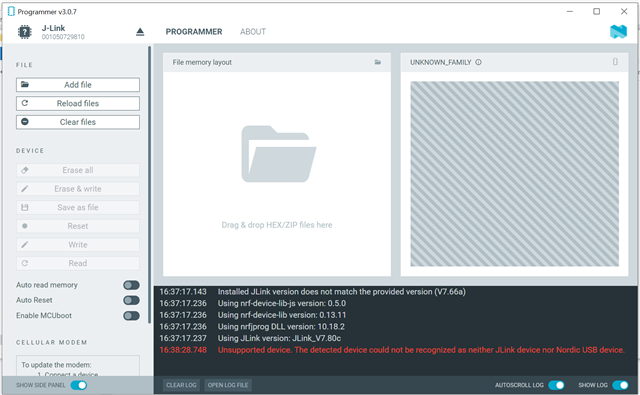Click the 'To update the modem' instructions box
The width and height of the screenshot is (640, 395).
coord(78,366)
